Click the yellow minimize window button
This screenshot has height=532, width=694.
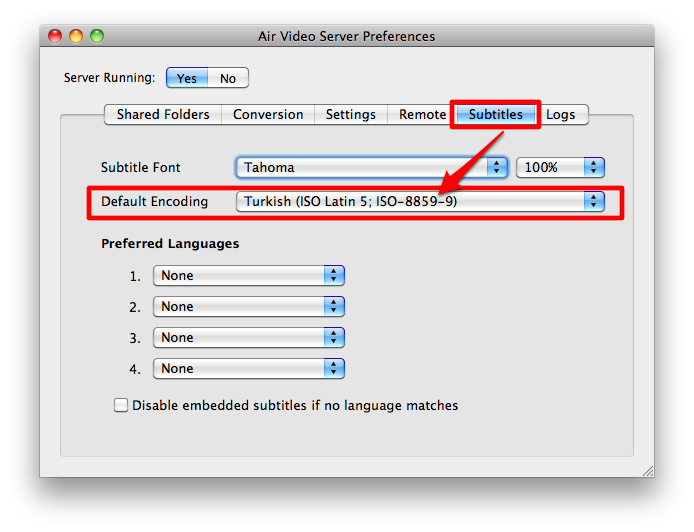(77, 36)
